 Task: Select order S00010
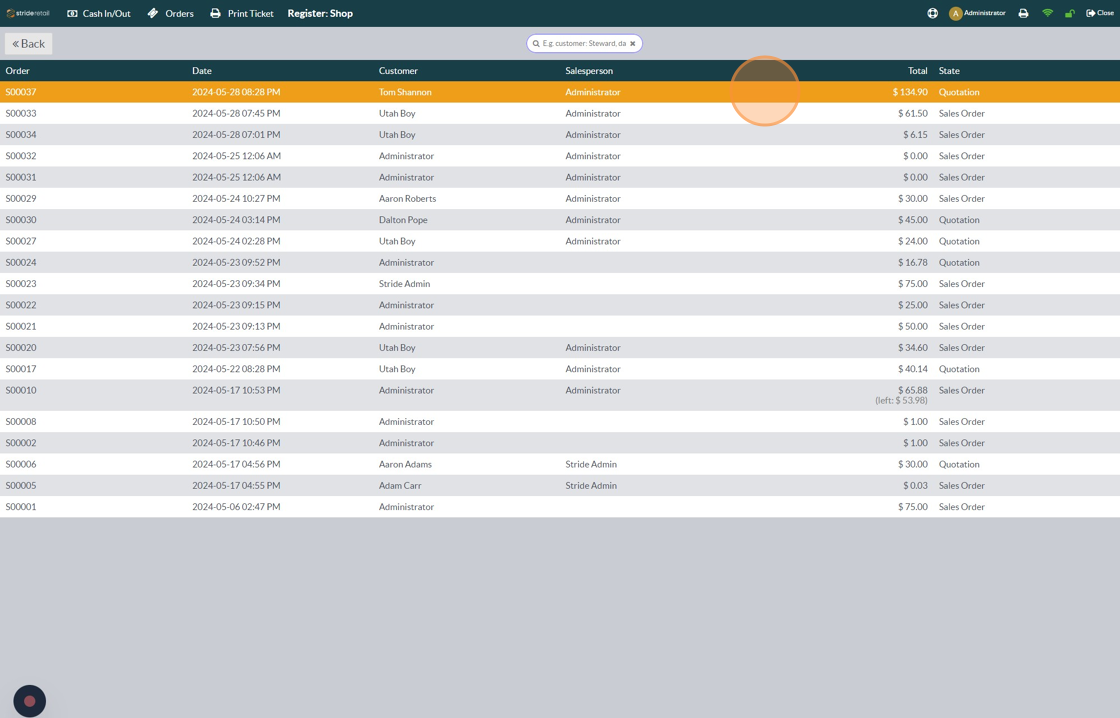click(560, 395)
